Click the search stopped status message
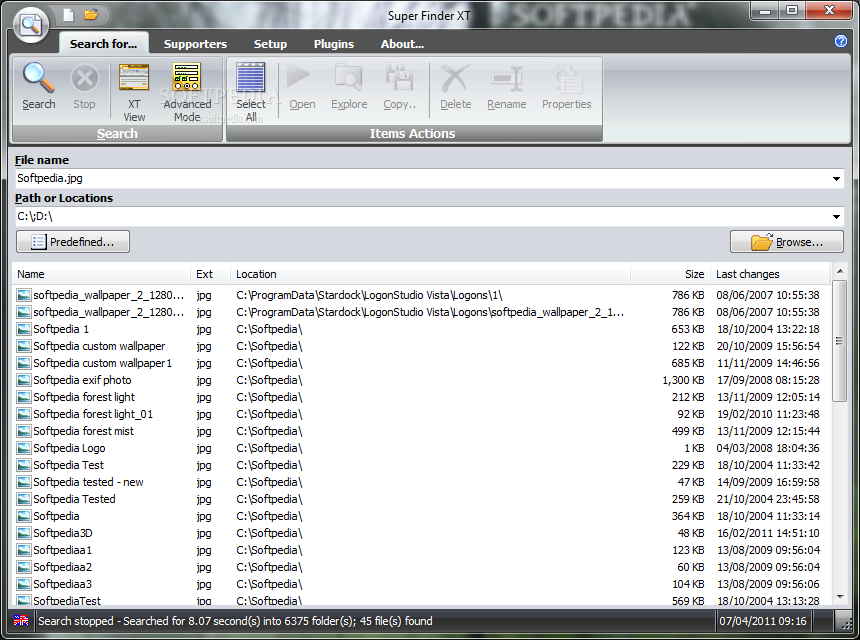The width and height of the screenshot is (860, 640). coord(235,621)
